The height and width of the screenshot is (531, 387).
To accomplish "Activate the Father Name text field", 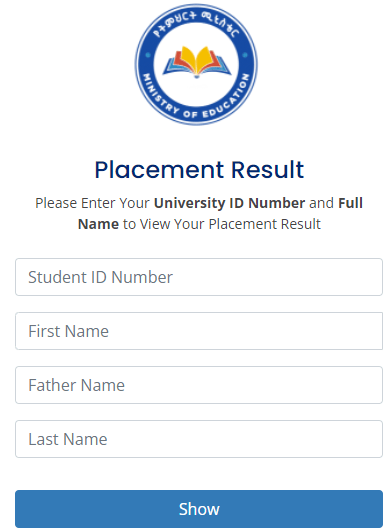I will click(x=199, y=385).
